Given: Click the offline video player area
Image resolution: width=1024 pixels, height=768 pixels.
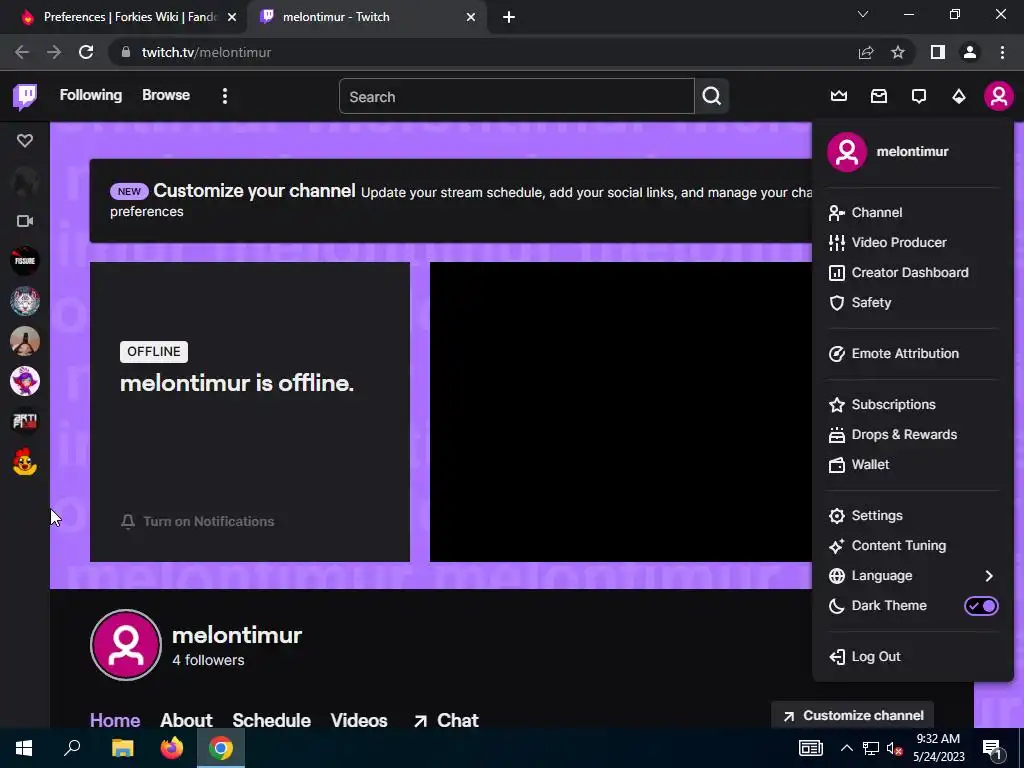Looking at the screenshot, I should [x=620, y=411].
